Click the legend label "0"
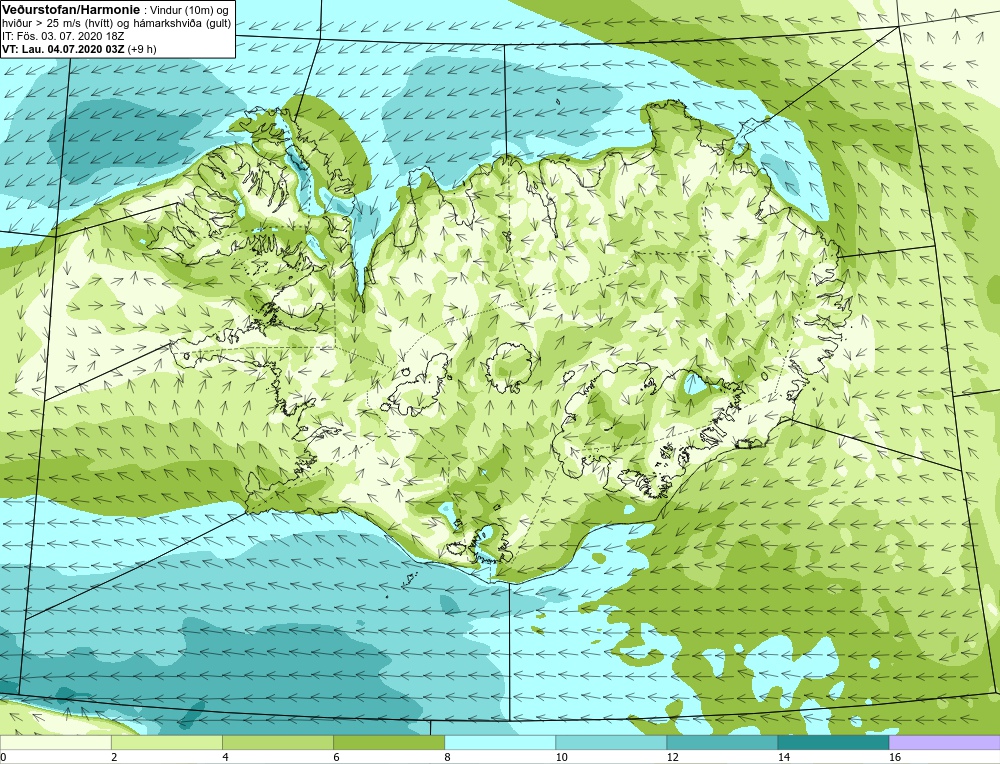Screen dimensions: 1000x764 tap(4, 757)
